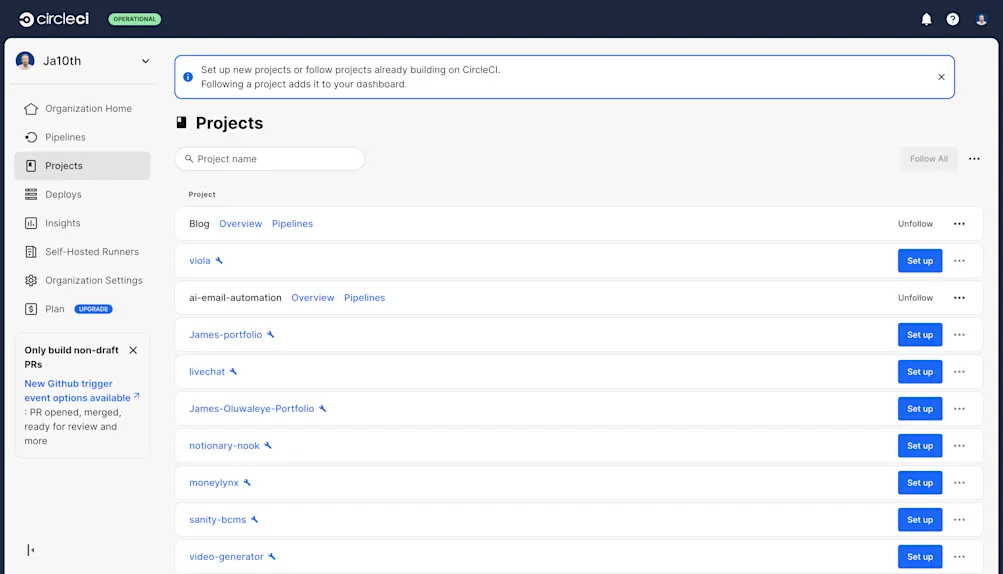Open more options for James-portfolio row
This screenshot has width=1003, height=574.
[x=960, y=335]
